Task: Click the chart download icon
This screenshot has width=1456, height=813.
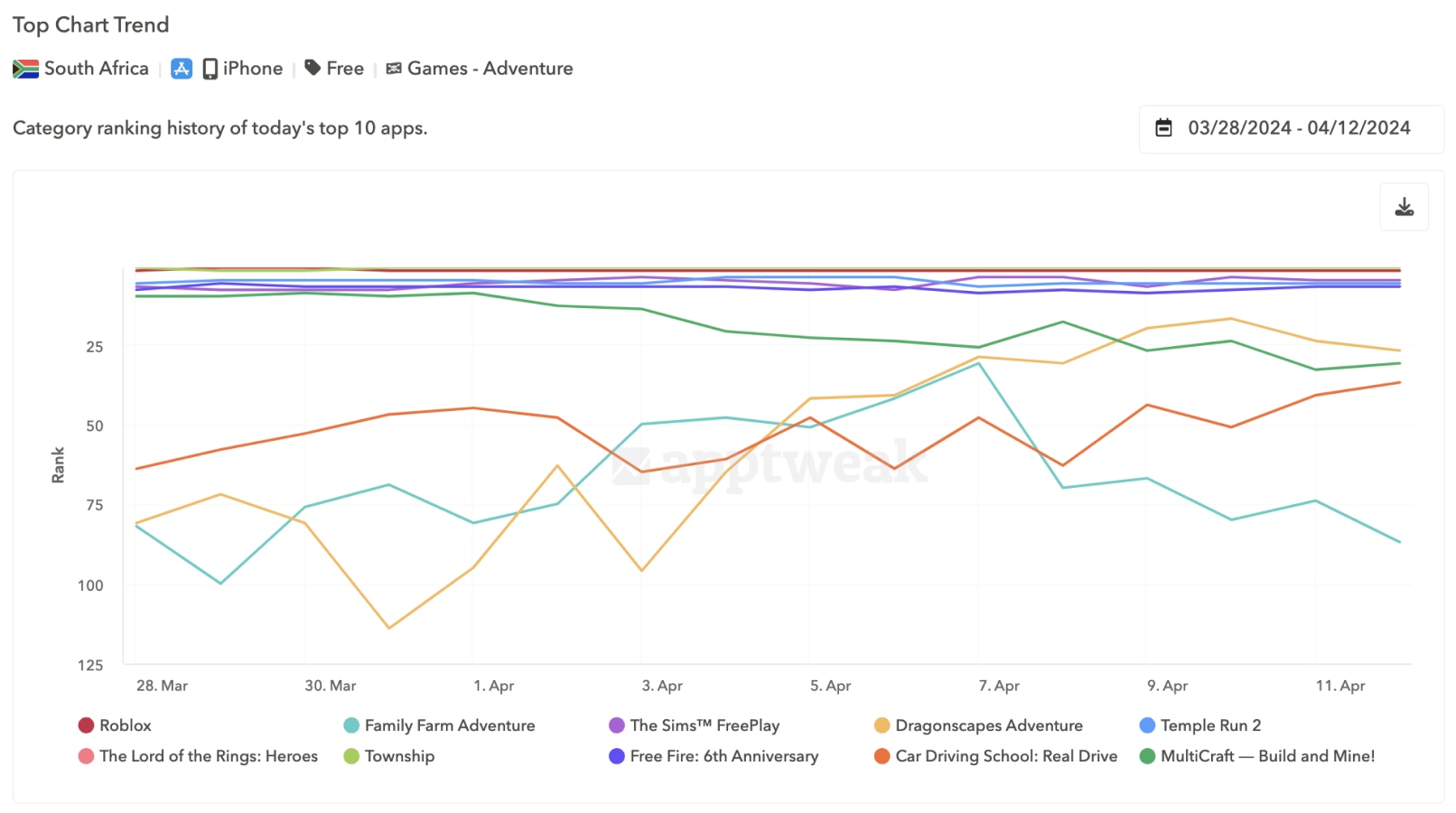Action: [1405, 206]
